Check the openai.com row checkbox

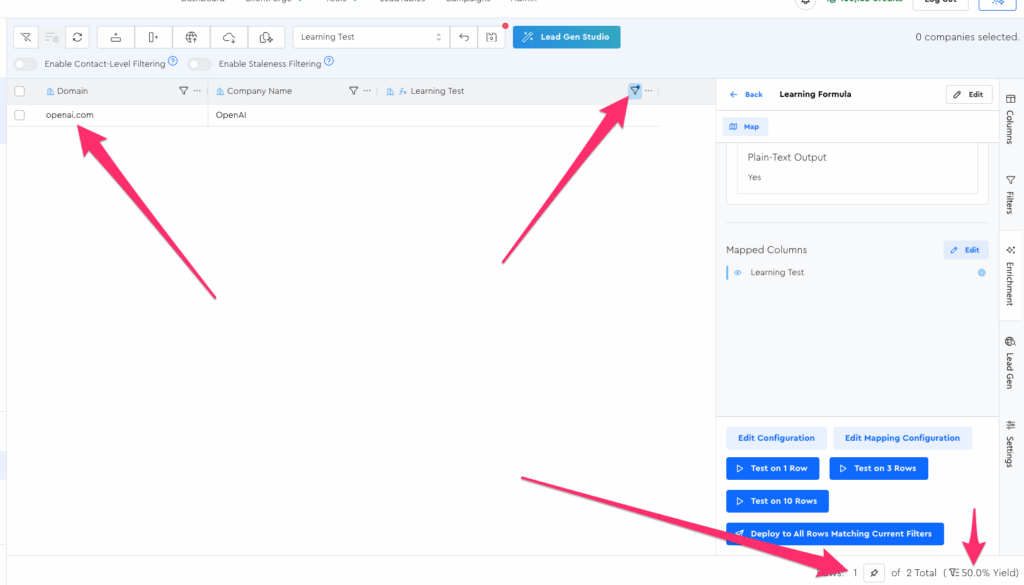point(19,115)
